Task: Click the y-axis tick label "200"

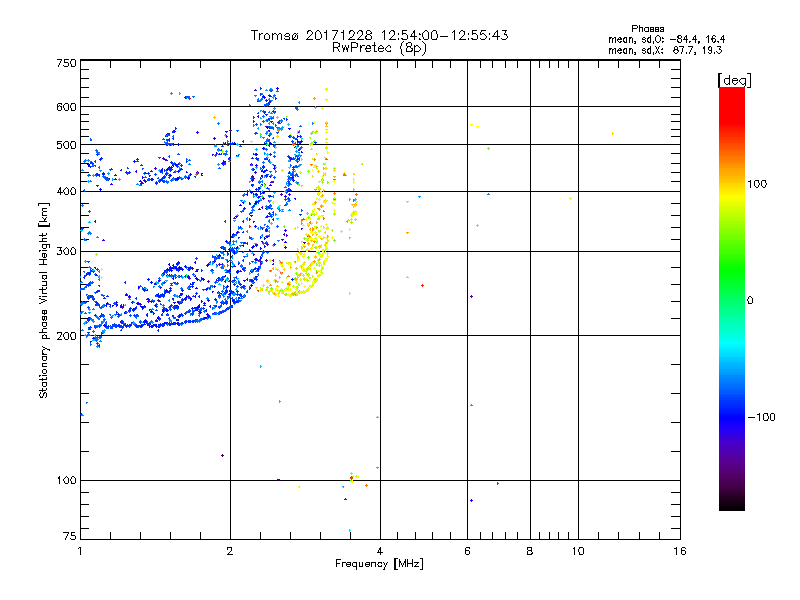Action: [66, 336]
